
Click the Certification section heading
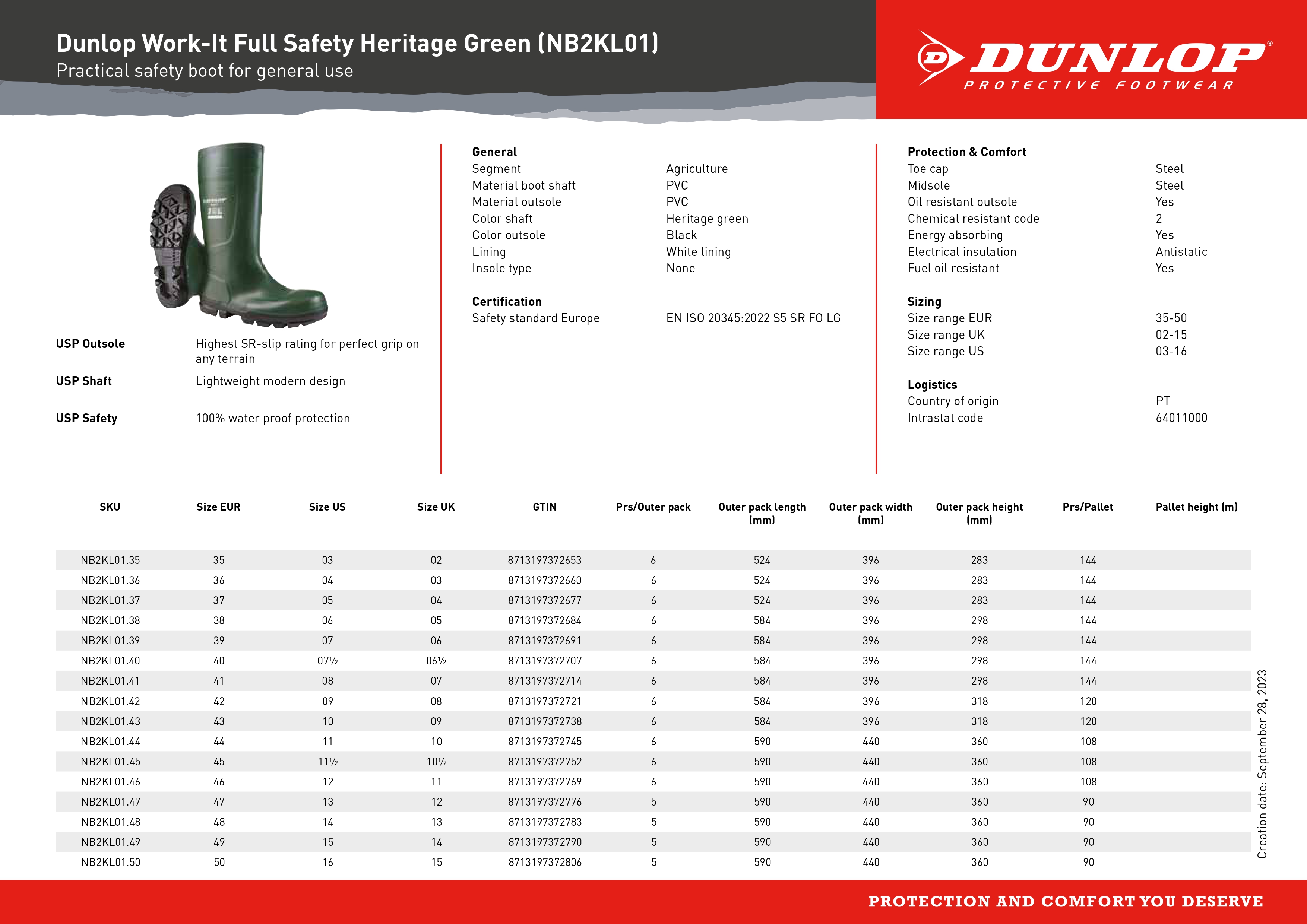pyautogui.click(x=507, y=302)
